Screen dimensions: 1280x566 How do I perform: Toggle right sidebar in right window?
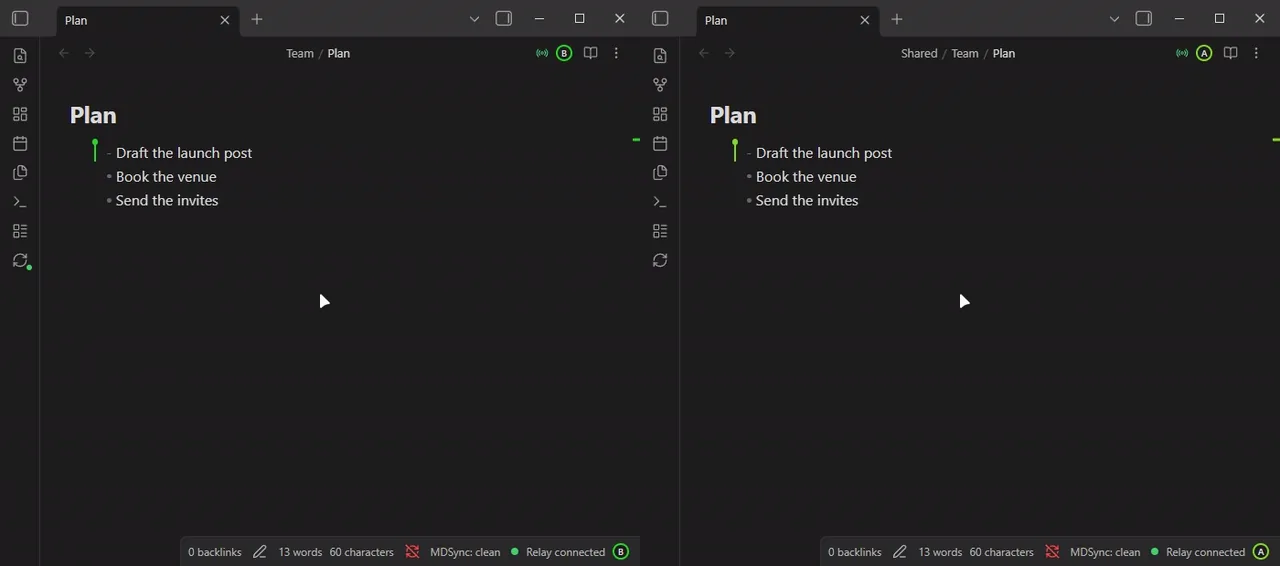pos(1144,19)
